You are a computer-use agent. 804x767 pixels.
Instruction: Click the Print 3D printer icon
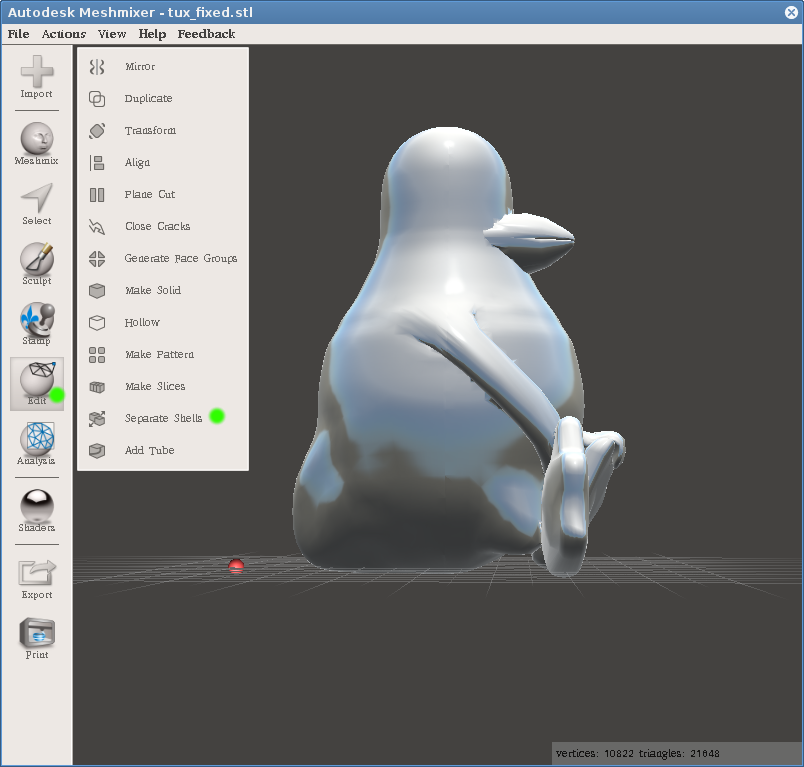[36, 633]
